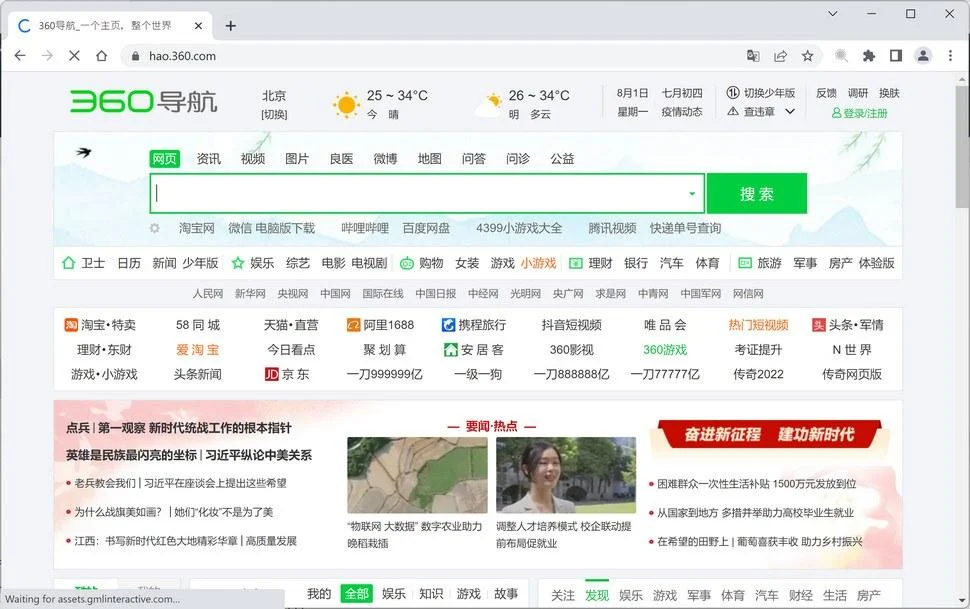Click the page vertical scrollbar thumb
The width and height of the screenshot is (970, 609).
tap(962, 145)
